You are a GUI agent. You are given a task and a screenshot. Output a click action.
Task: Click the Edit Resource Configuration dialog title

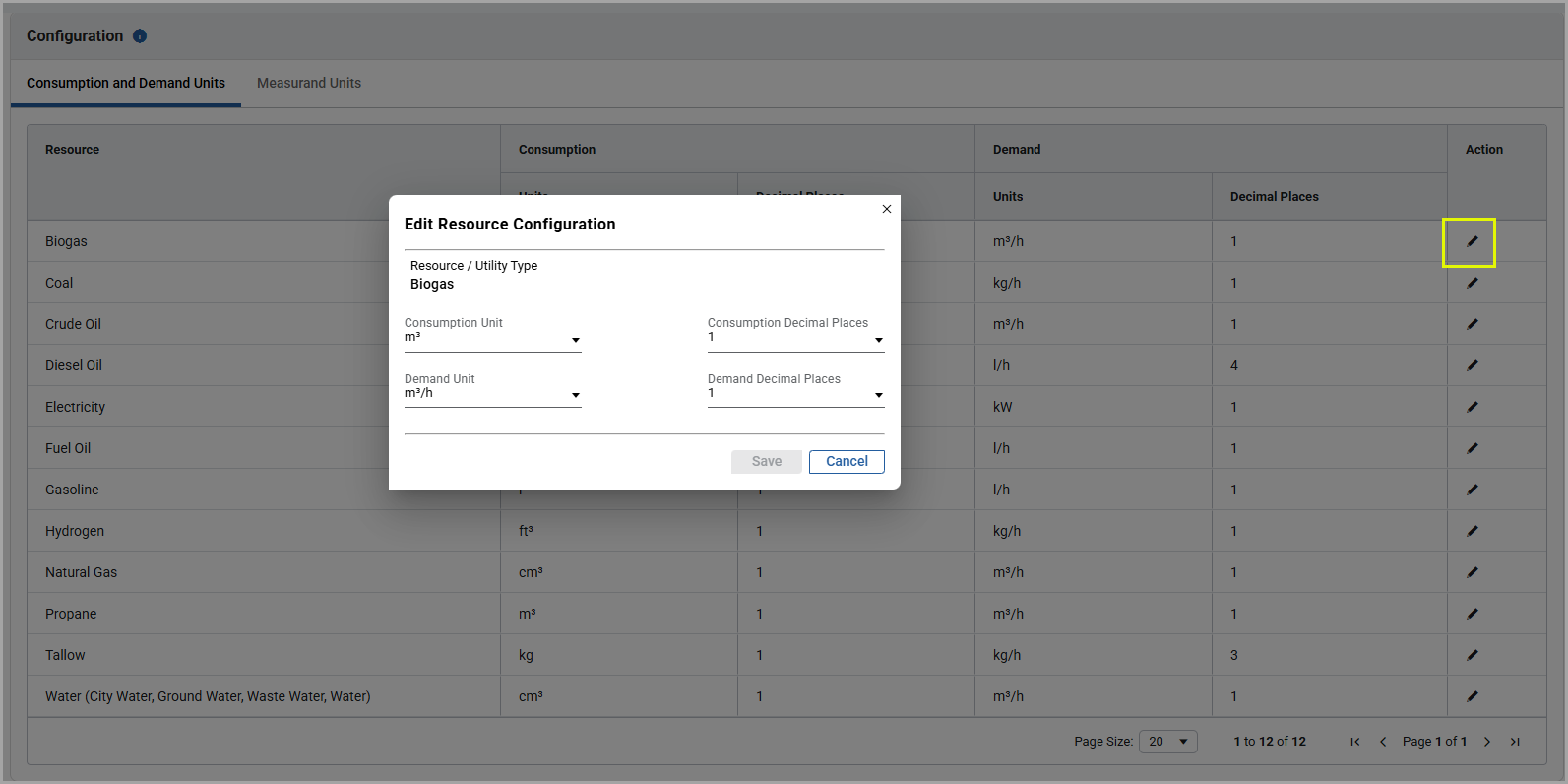510,225
